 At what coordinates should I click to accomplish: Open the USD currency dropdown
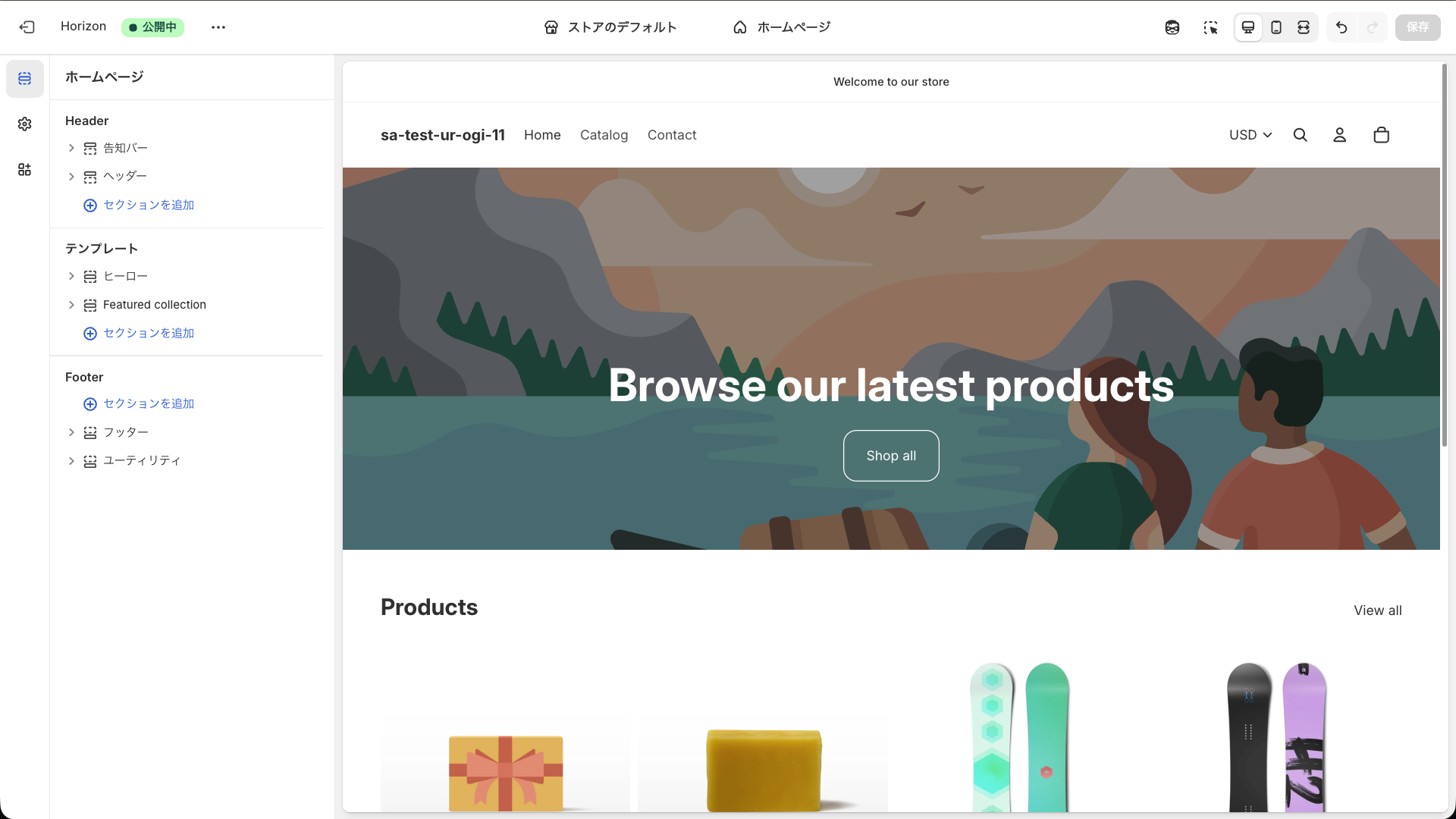pyautogui.click(x=1250, y=135)
